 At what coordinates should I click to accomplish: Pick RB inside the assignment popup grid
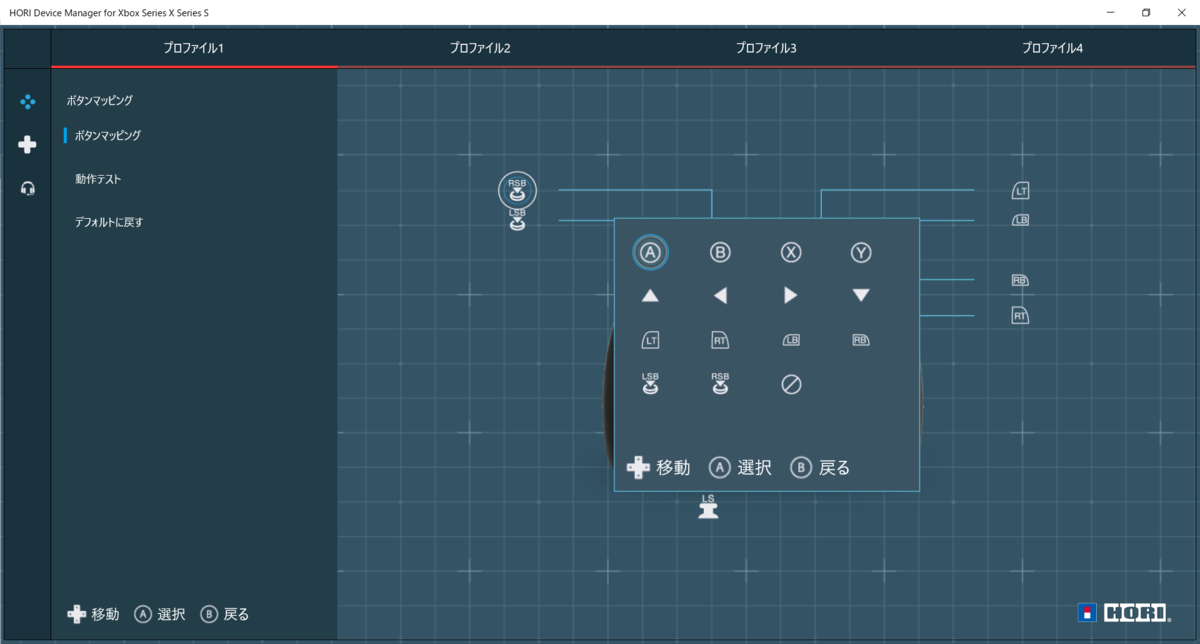(861, 340)
